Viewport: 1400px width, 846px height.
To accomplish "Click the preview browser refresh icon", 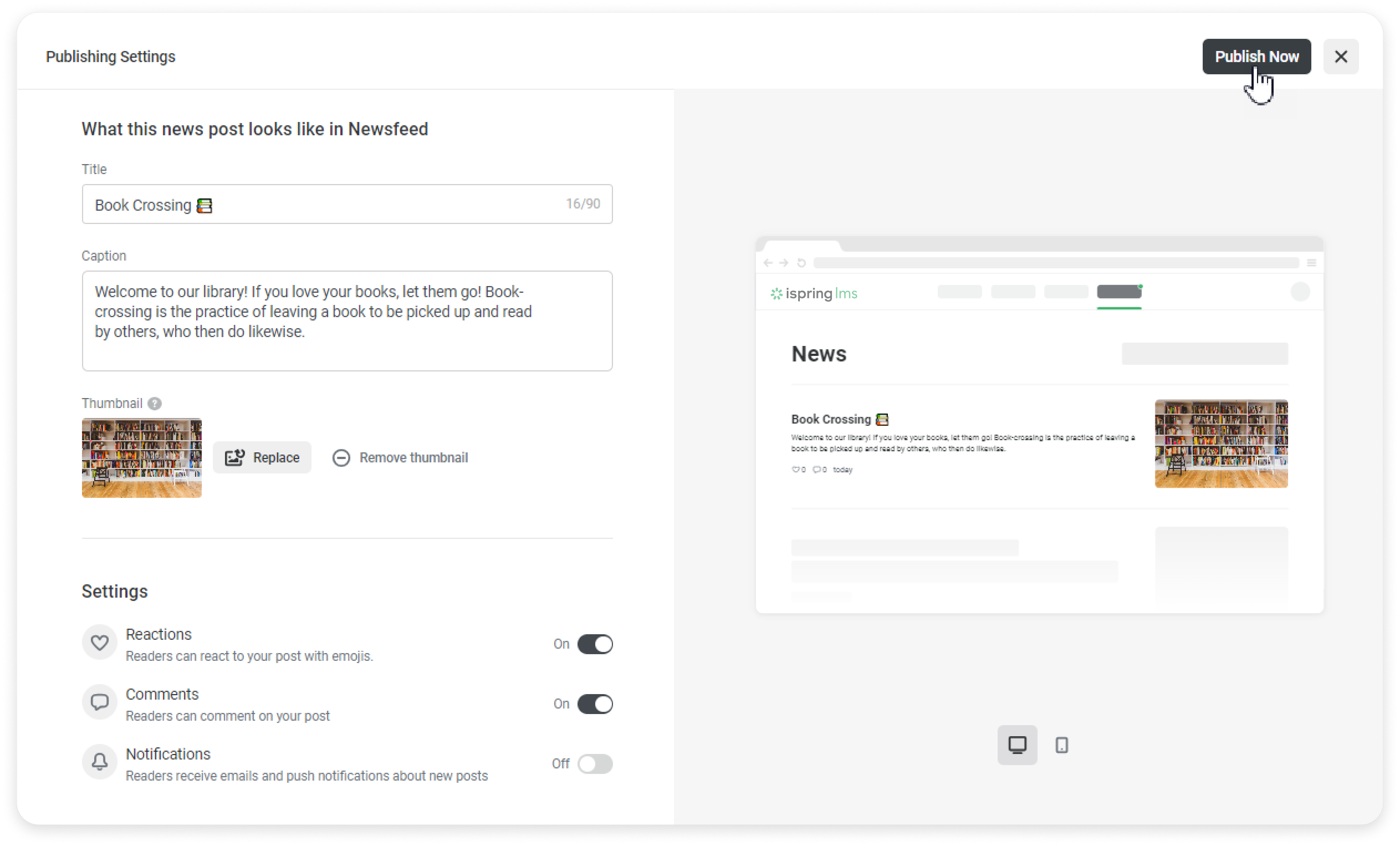I will point(801,263).
